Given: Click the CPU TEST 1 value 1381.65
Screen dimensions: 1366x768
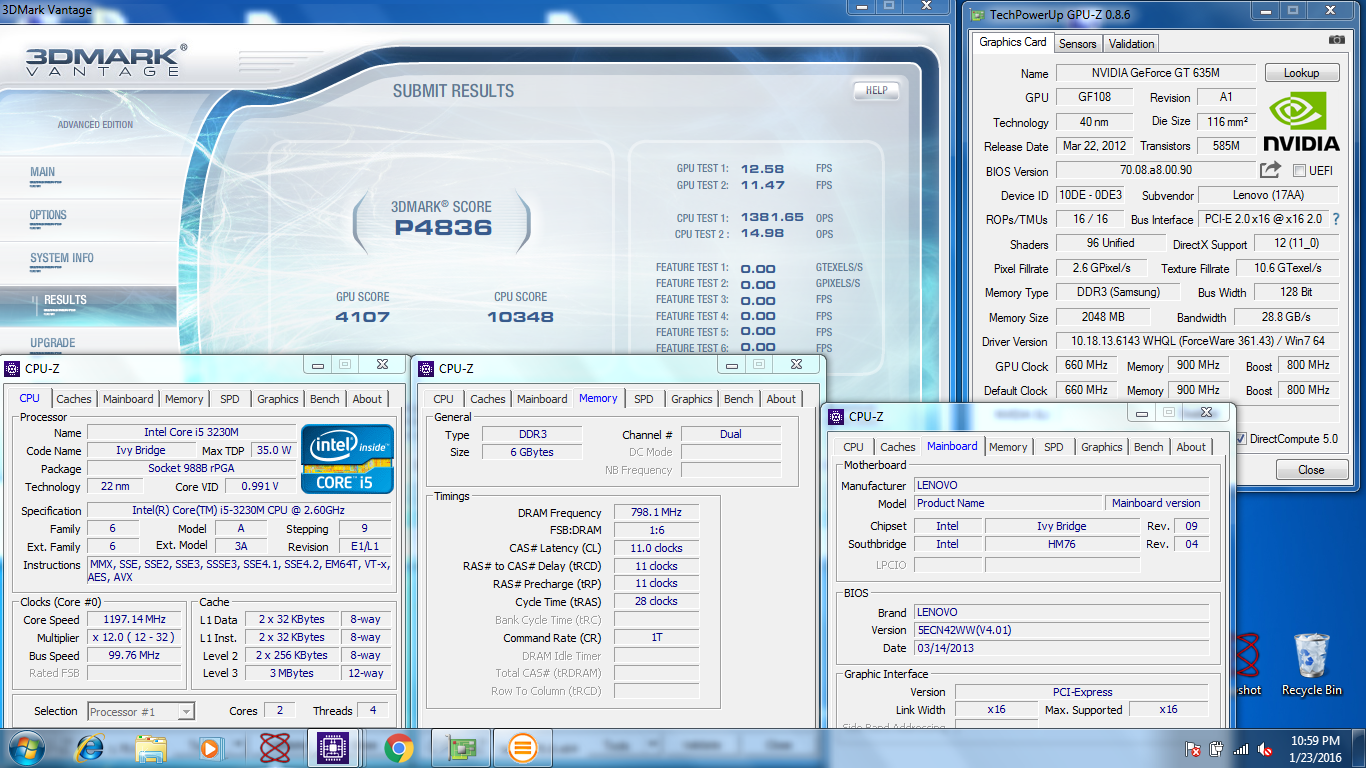Looking at the screenshot, I should 772,217.
